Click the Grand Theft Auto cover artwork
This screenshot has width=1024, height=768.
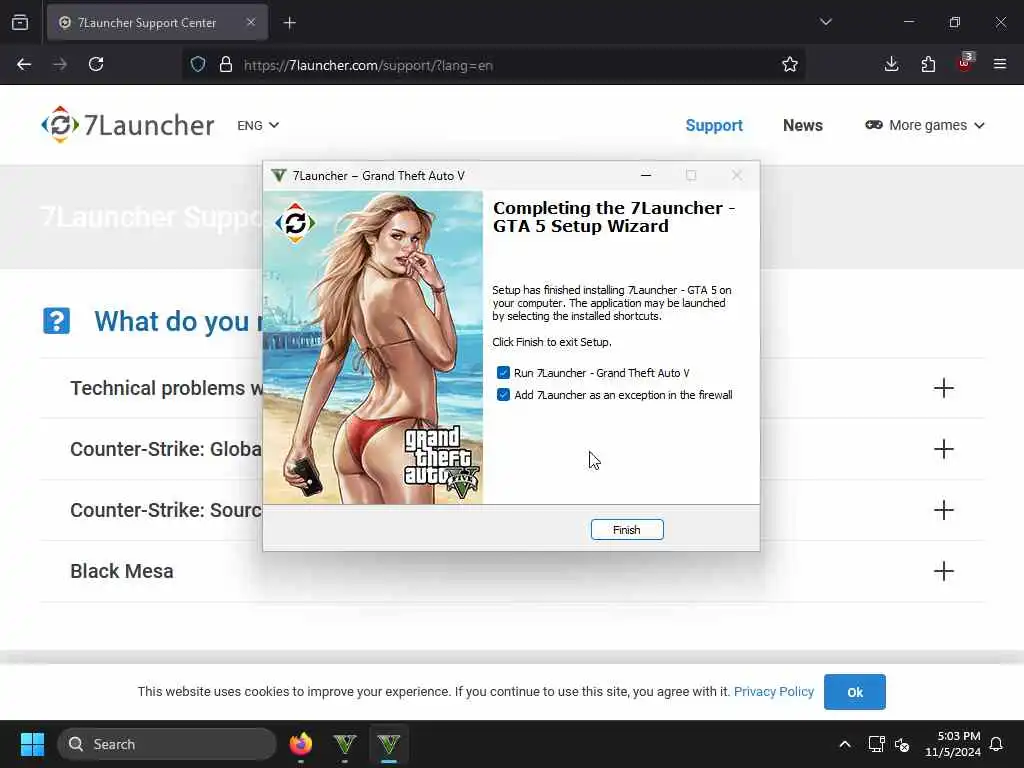tap(373, 347)
